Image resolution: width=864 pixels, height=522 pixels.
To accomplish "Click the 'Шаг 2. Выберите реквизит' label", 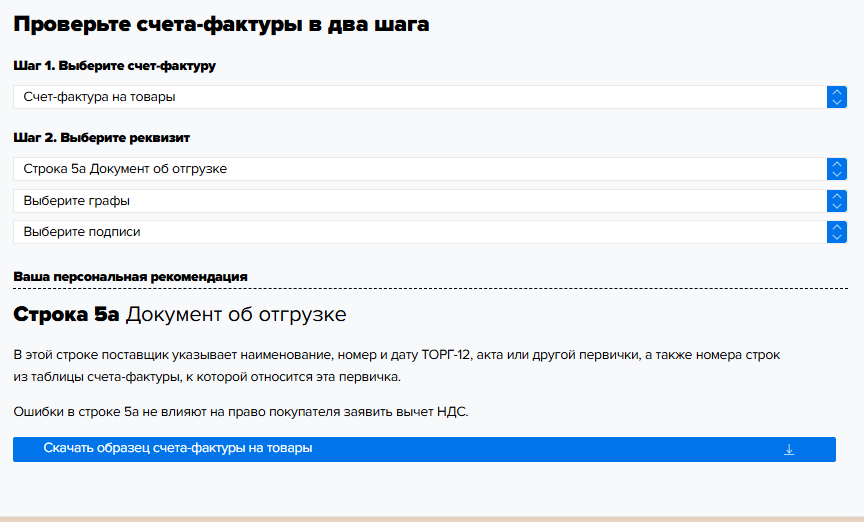I will [x=102, y=138].
